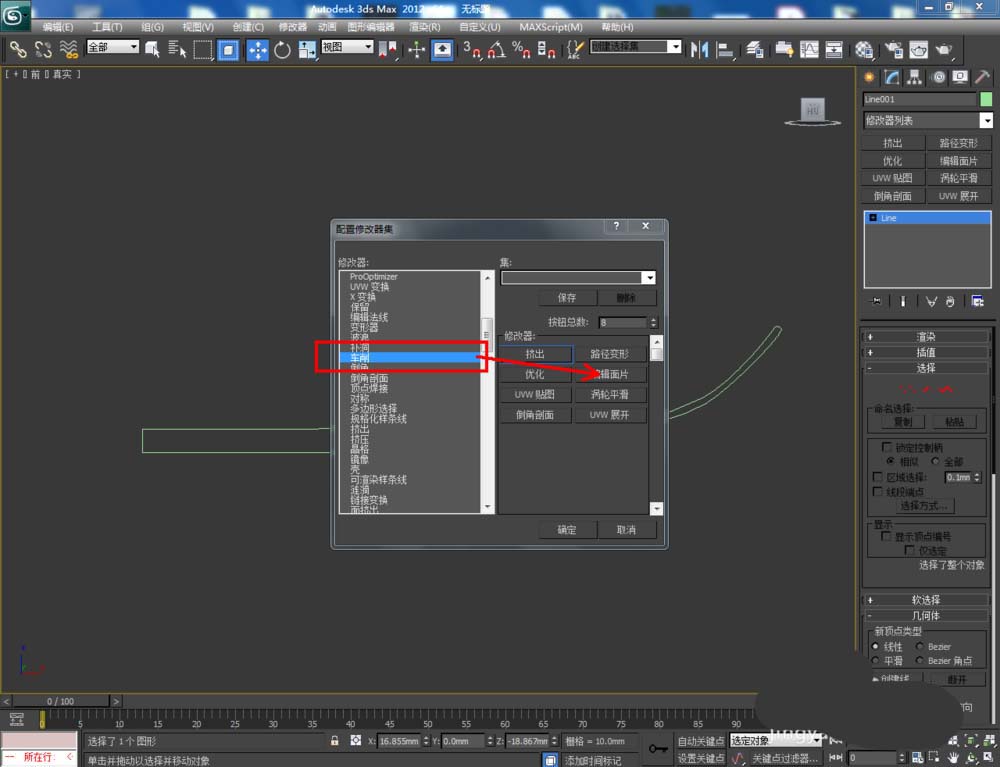Click the Select Object arrow tool
1000x767 pixels.
(153, 49)
